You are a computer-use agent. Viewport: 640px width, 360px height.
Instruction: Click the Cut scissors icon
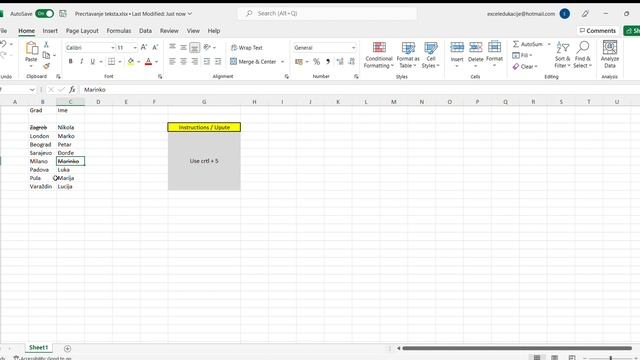pyautogui.click(x=46, y=44)
